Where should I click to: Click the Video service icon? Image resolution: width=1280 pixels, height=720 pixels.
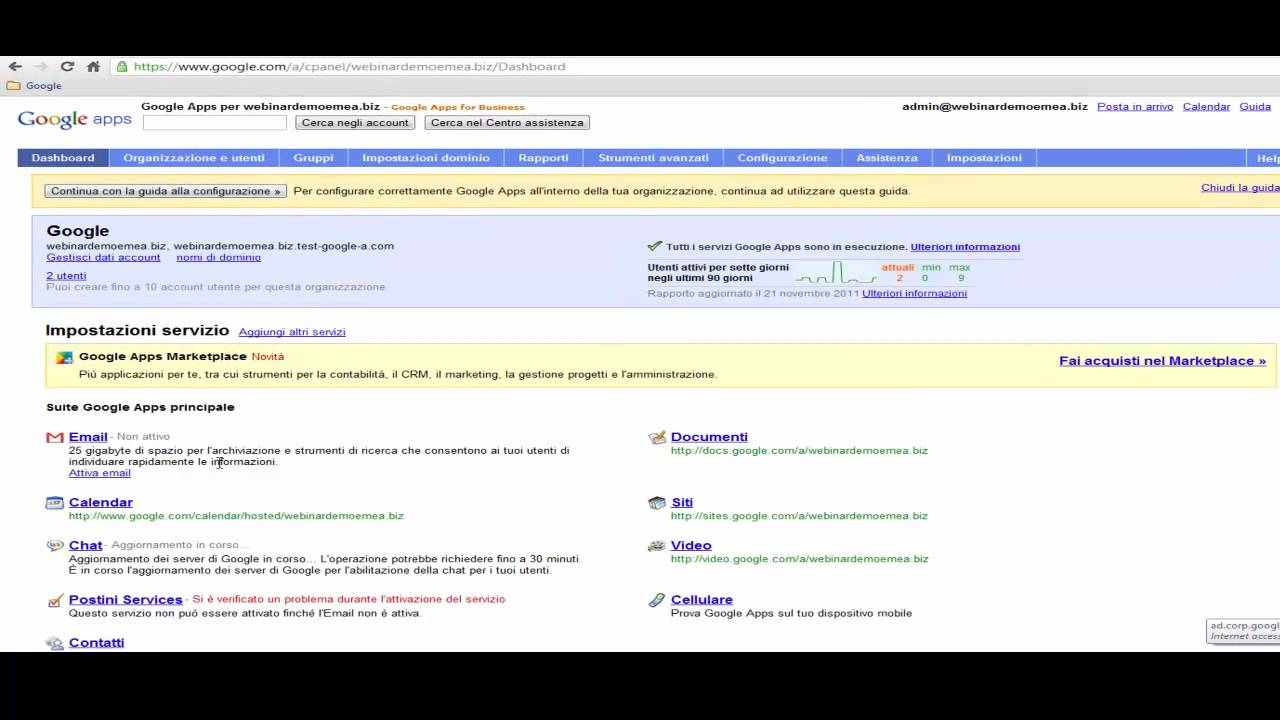tap(657, 546)
